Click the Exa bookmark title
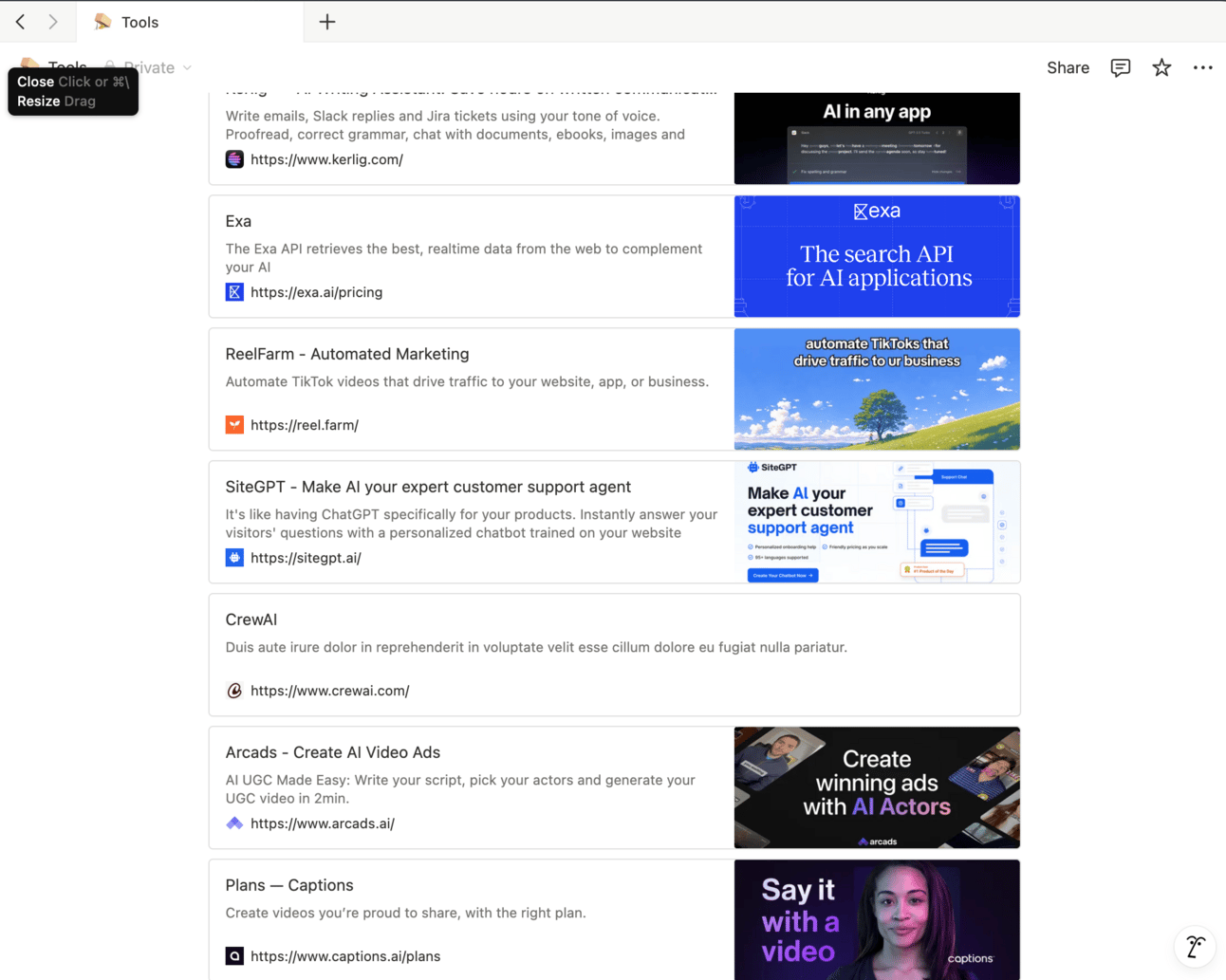The image size is (1226, 980). click(238, 221)
